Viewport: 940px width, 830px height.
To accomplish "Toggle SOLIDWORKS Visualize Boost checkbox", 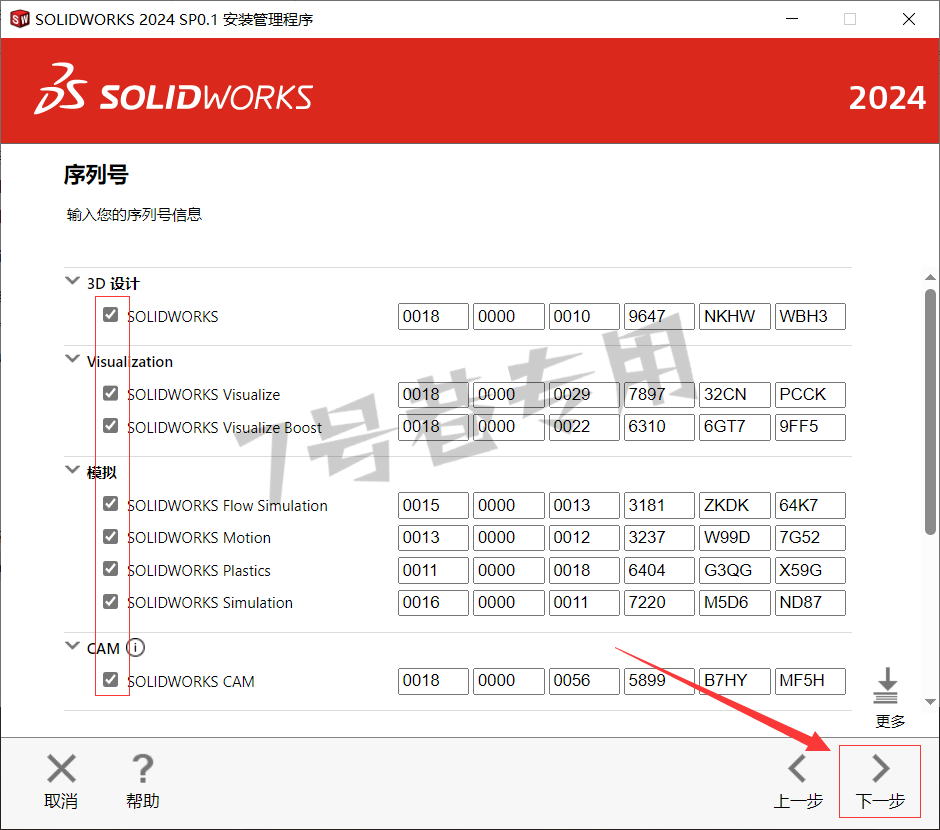I will pos(110,425).
